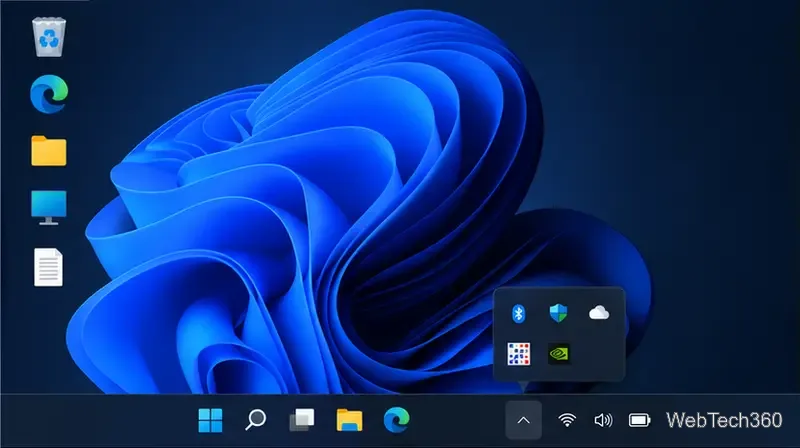Launch File Explorer from the taskbar
800x448 pixels.
(349, 420)
